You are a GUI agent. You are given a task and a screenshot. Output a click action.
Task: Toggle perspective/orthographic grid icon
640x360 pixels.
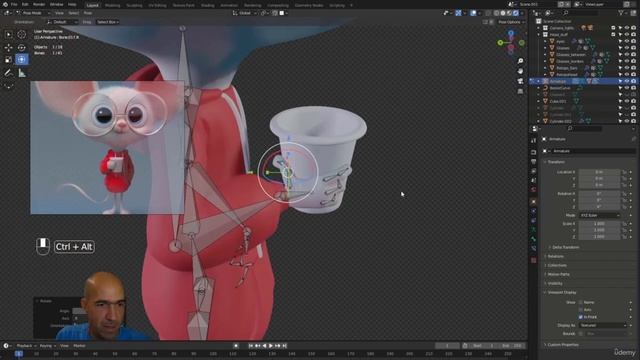(520, 91)
